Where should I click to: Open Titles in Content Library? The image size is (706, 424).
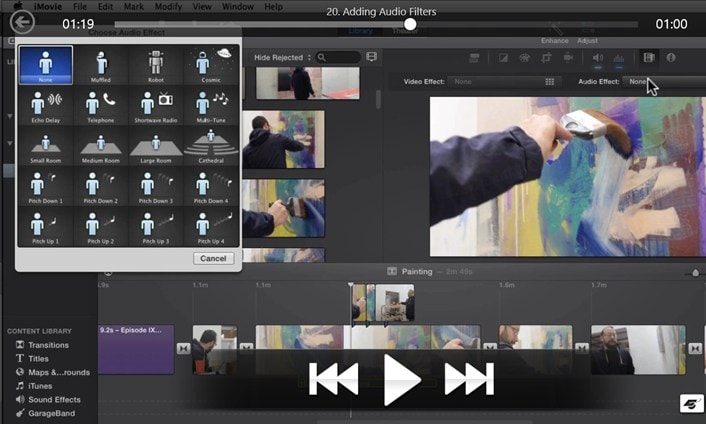point(32,359)
